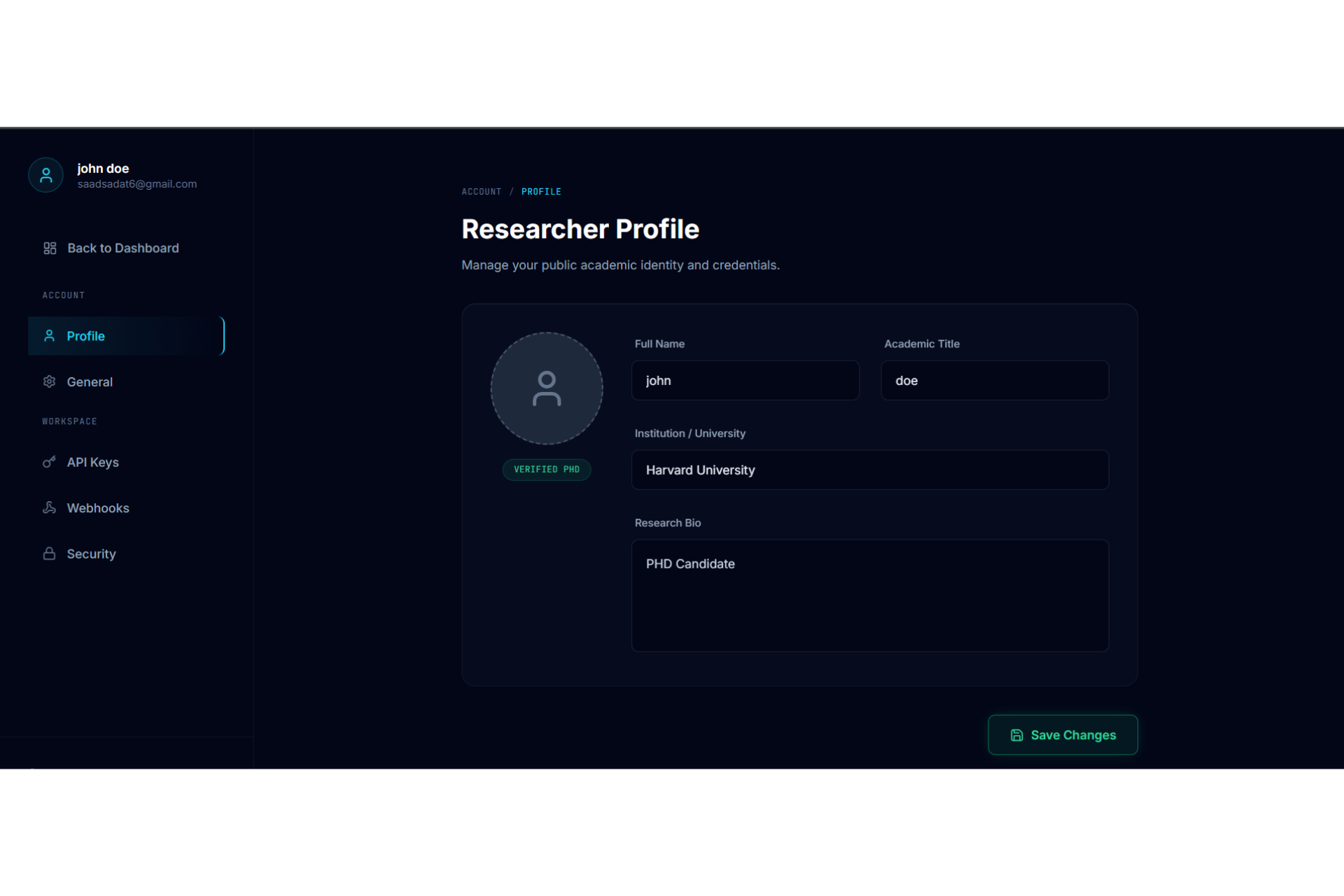
Task: Click the API Keys key icon
Action: click(49, 462)
